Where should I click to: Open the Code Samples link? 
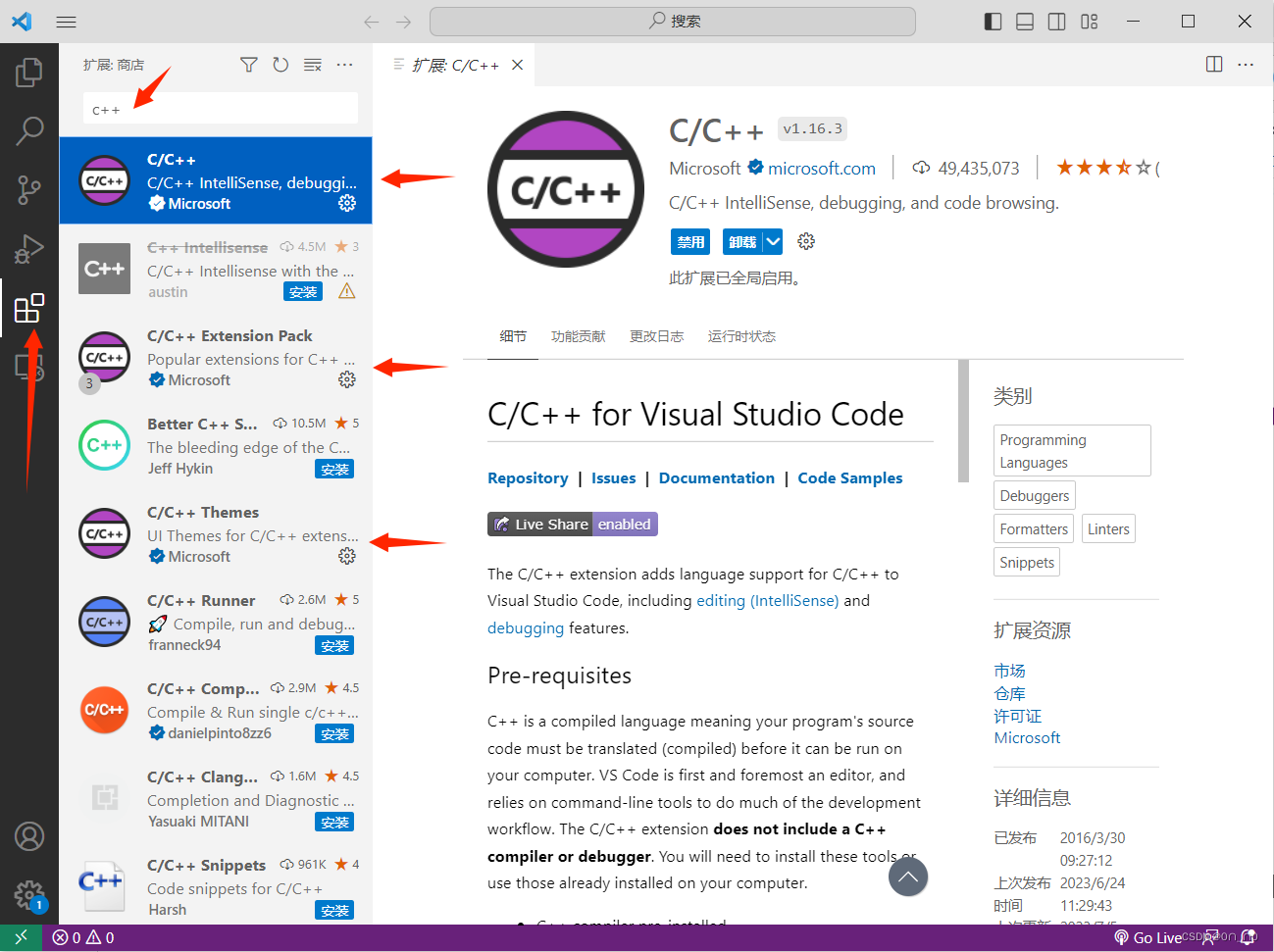(x=850, y=477)
